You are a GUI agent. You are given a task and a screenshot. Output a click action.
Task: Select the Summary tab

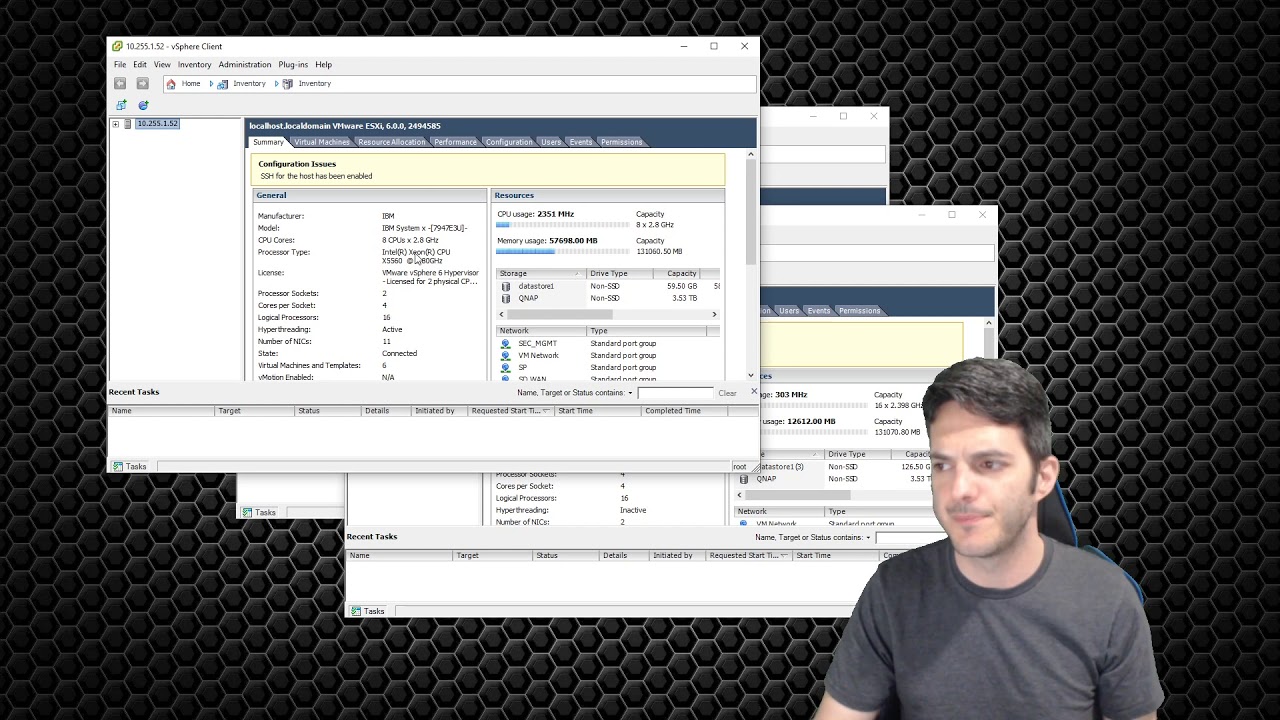click(x=268, y=142)
